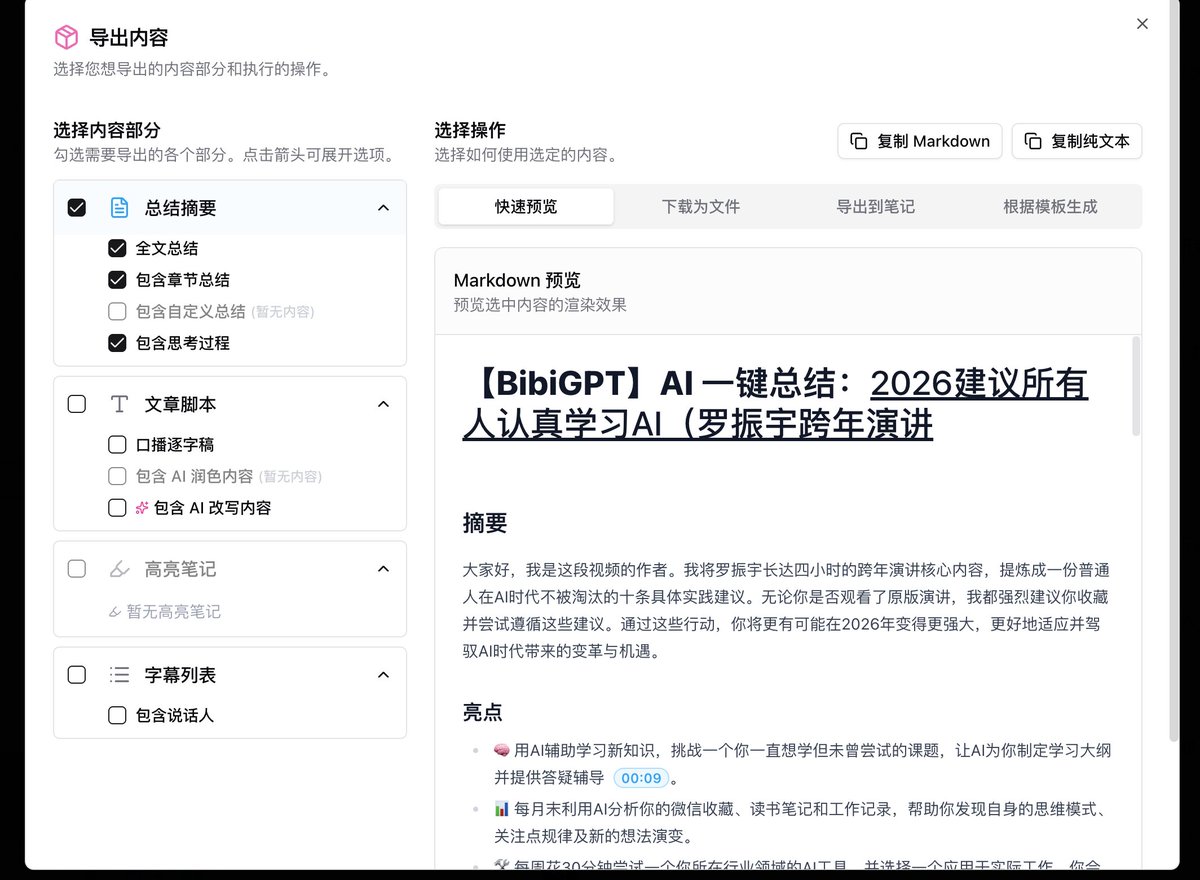This screenshot has height=880, width=1200.
Task: Uncheck the 全文总结 checkbox
Action: [117, 248]
